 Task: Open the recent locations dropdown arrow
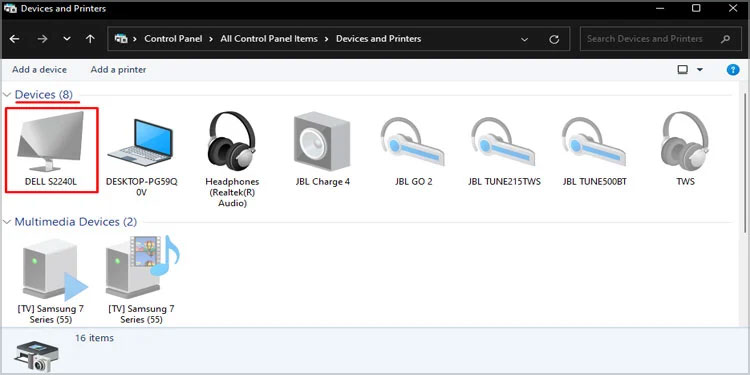[x=67, y=39]
